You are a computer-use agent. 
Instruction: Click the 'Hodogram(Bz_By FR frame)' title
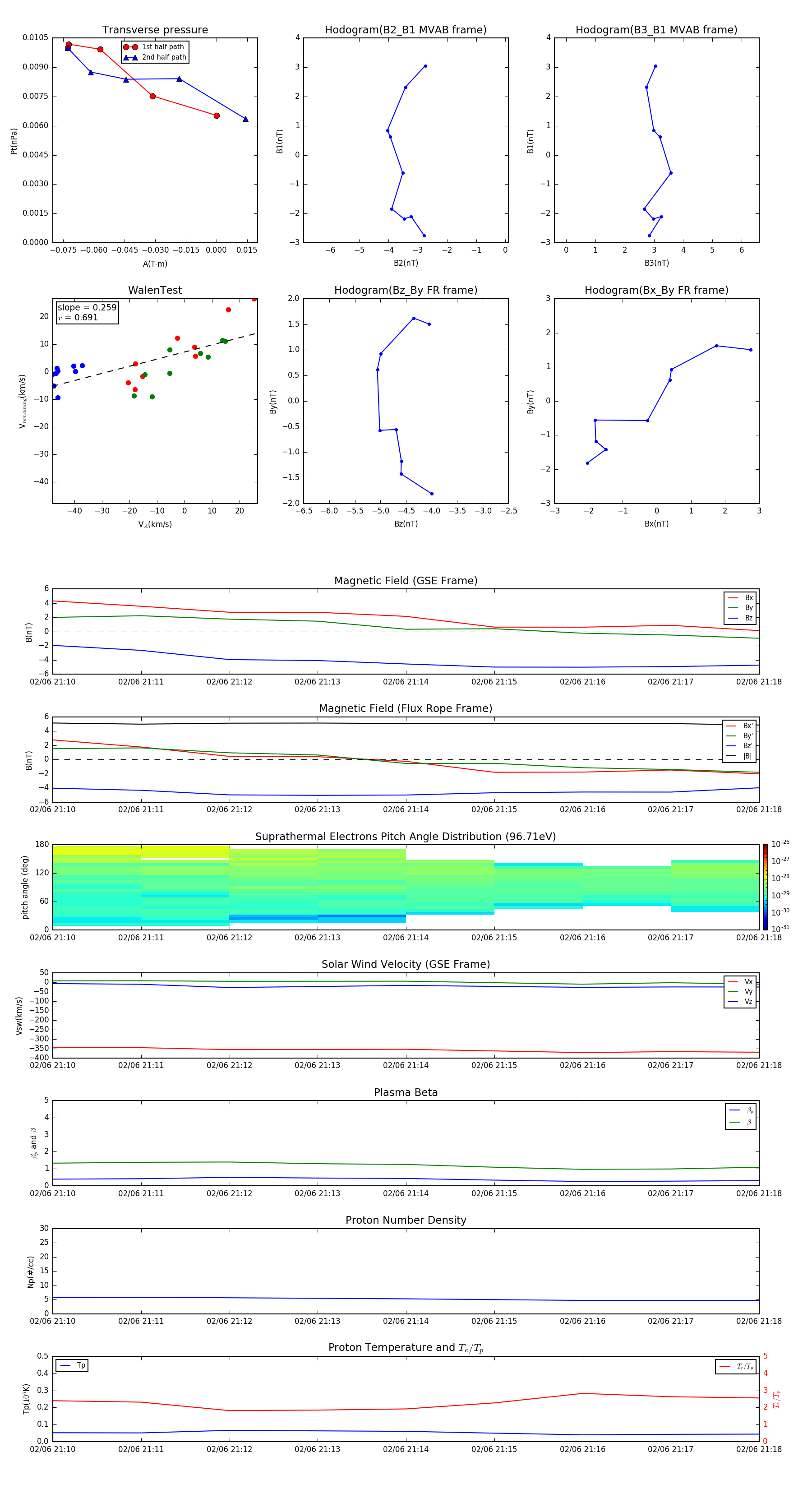(406, 290)
